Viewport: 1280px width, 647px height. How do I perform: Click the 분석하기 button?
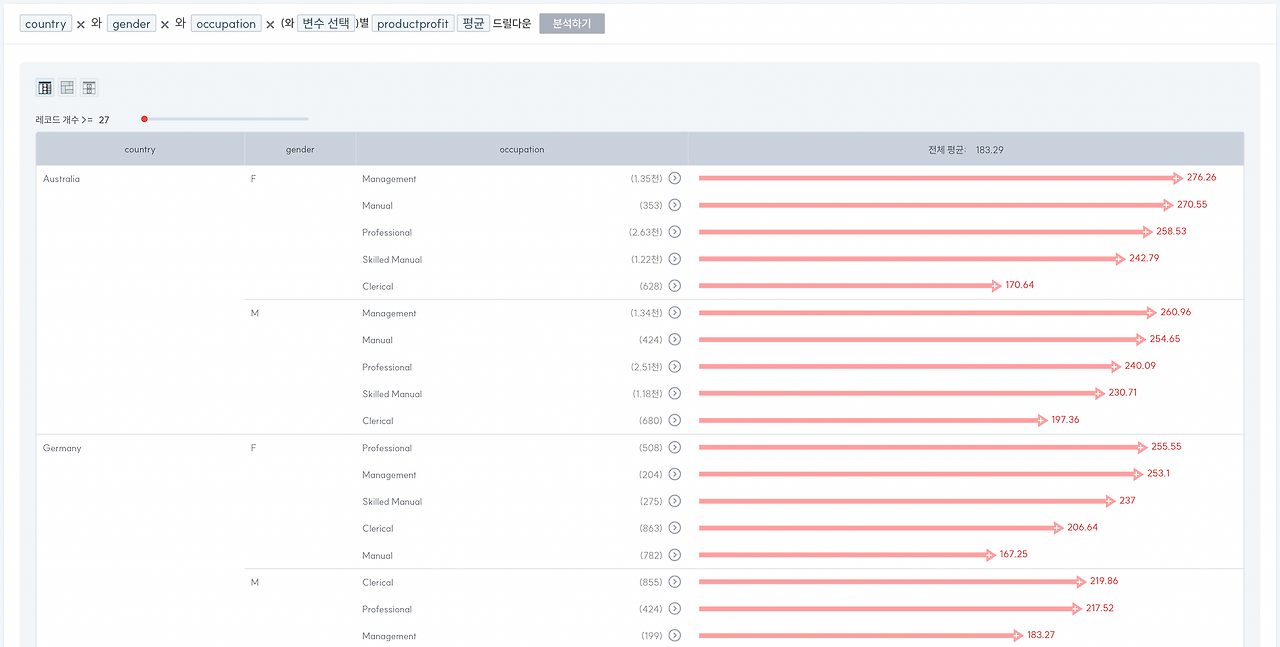click(572, 23)
